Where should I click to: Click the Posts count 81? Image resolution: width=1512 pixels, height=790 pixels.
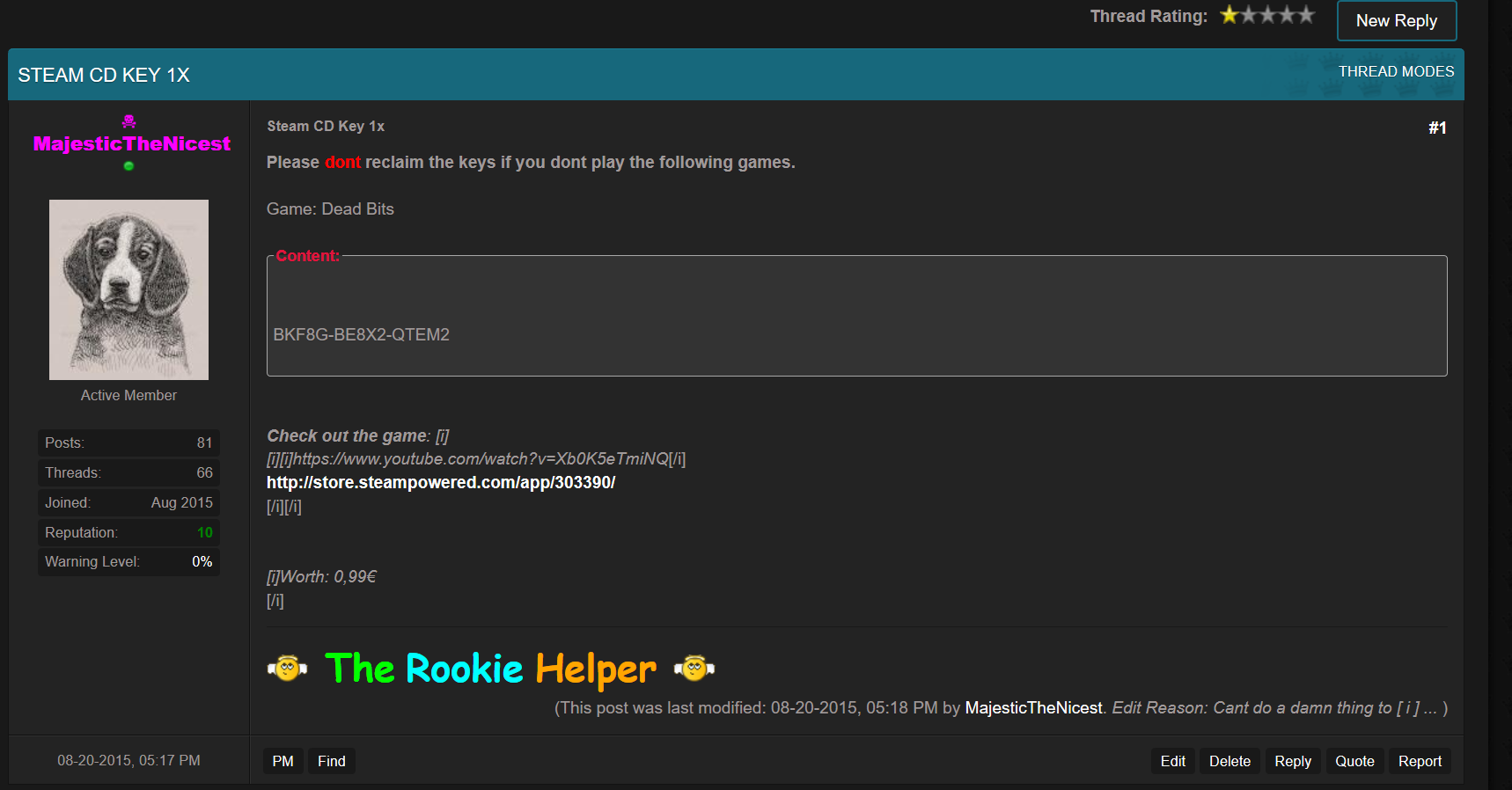[204, 443]
